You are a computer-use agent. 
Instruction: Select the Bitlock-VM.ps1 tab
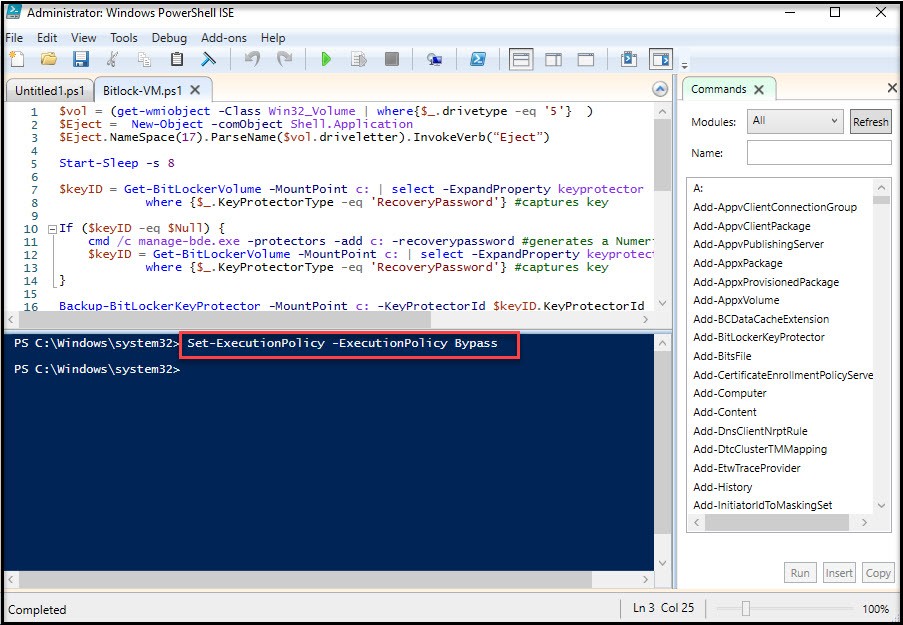[x=142, y=90]
